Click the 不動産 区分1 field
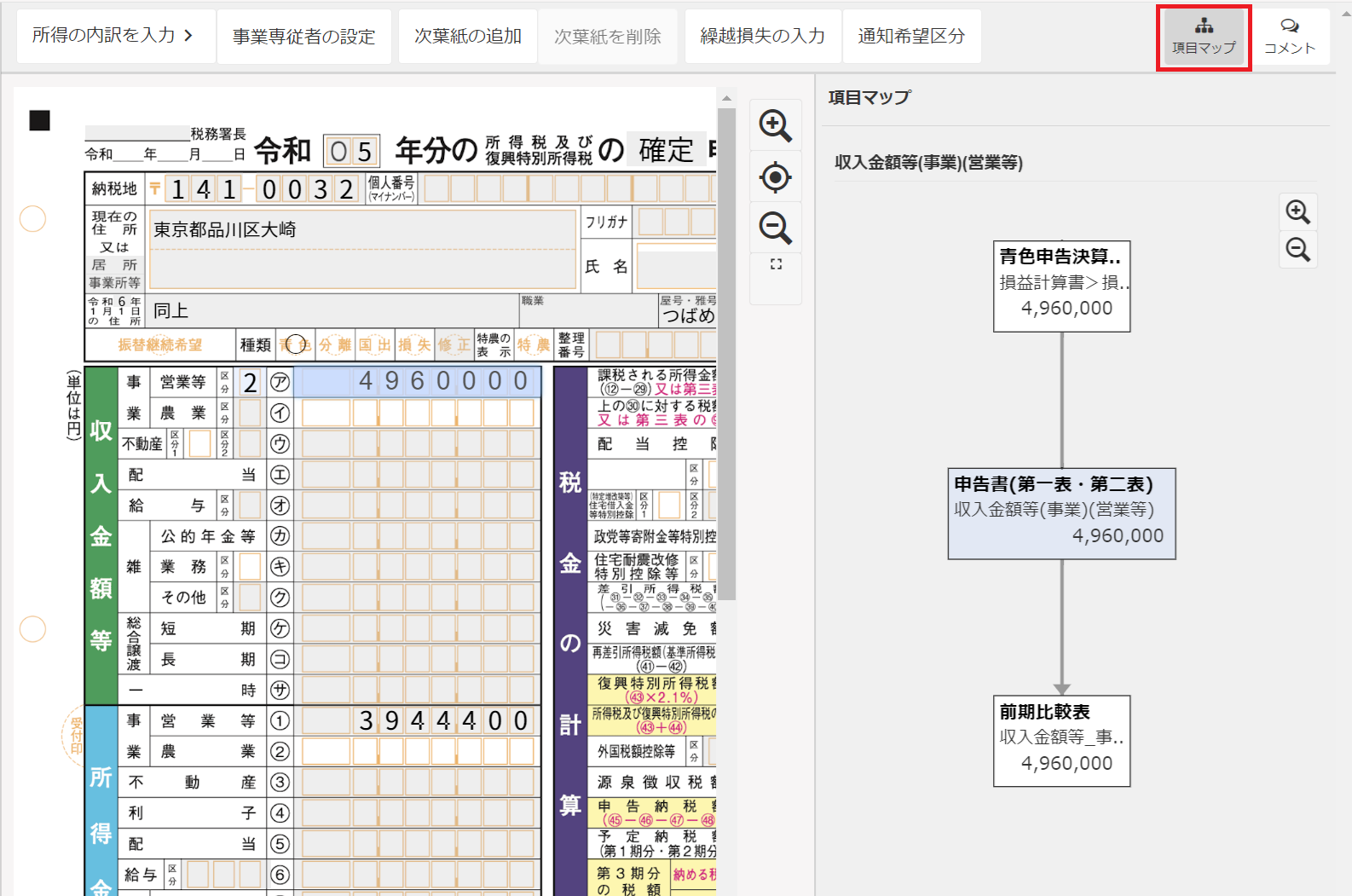 click(x=199, y=443)
